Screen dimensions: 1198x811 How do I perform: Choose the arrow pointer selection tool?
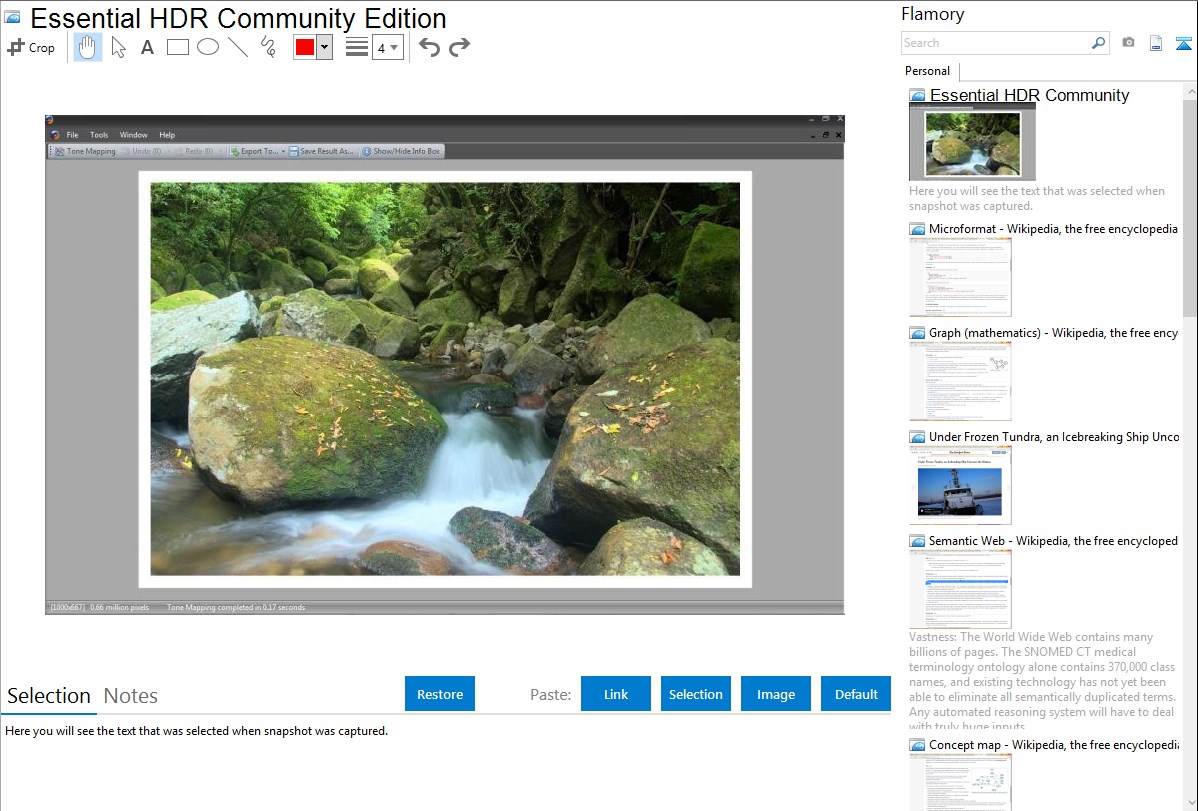tap(118, 47)
